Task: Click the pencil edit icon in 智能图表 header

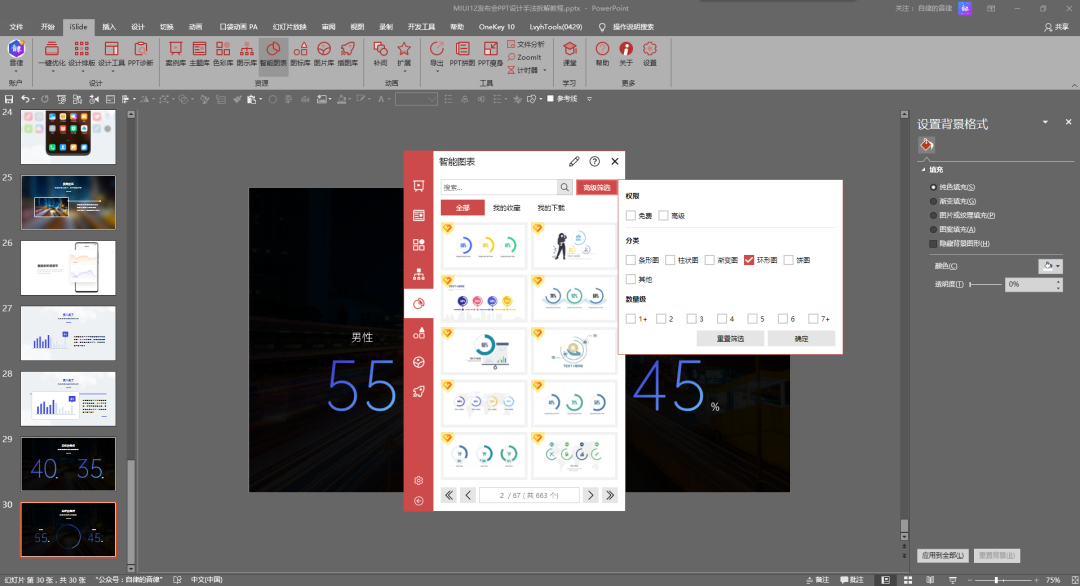Action: point(574,161)
